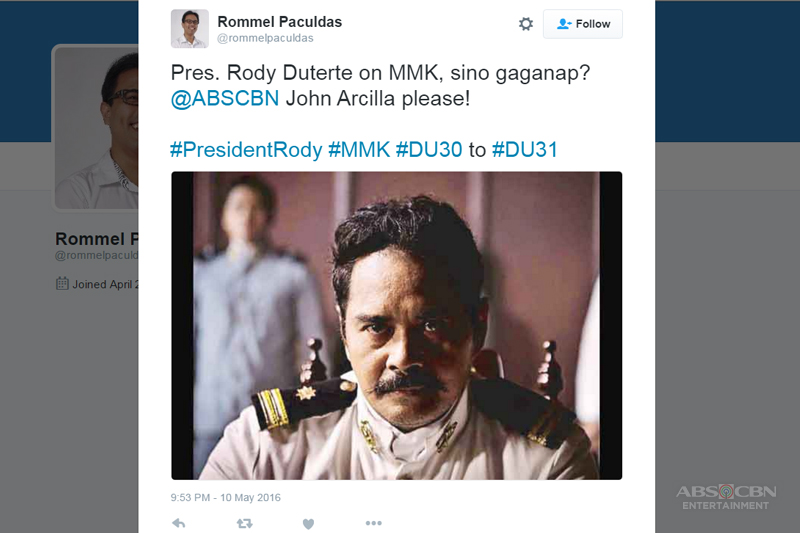
Task: Enlarge the attached photo in the tweet
Action: [x=396, y=325]
